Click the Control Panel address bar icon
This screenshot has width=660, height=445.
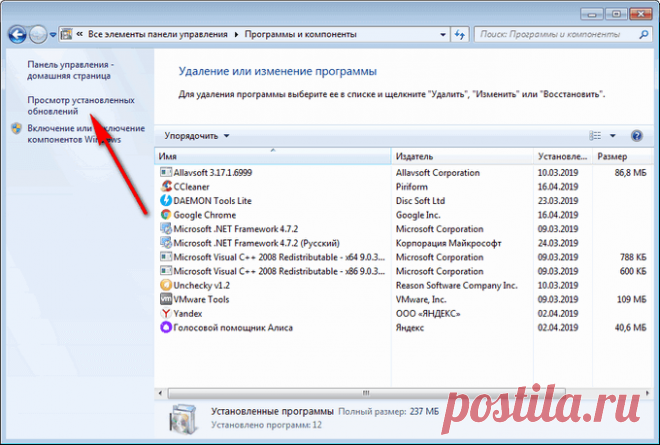(x=66, y=34)
